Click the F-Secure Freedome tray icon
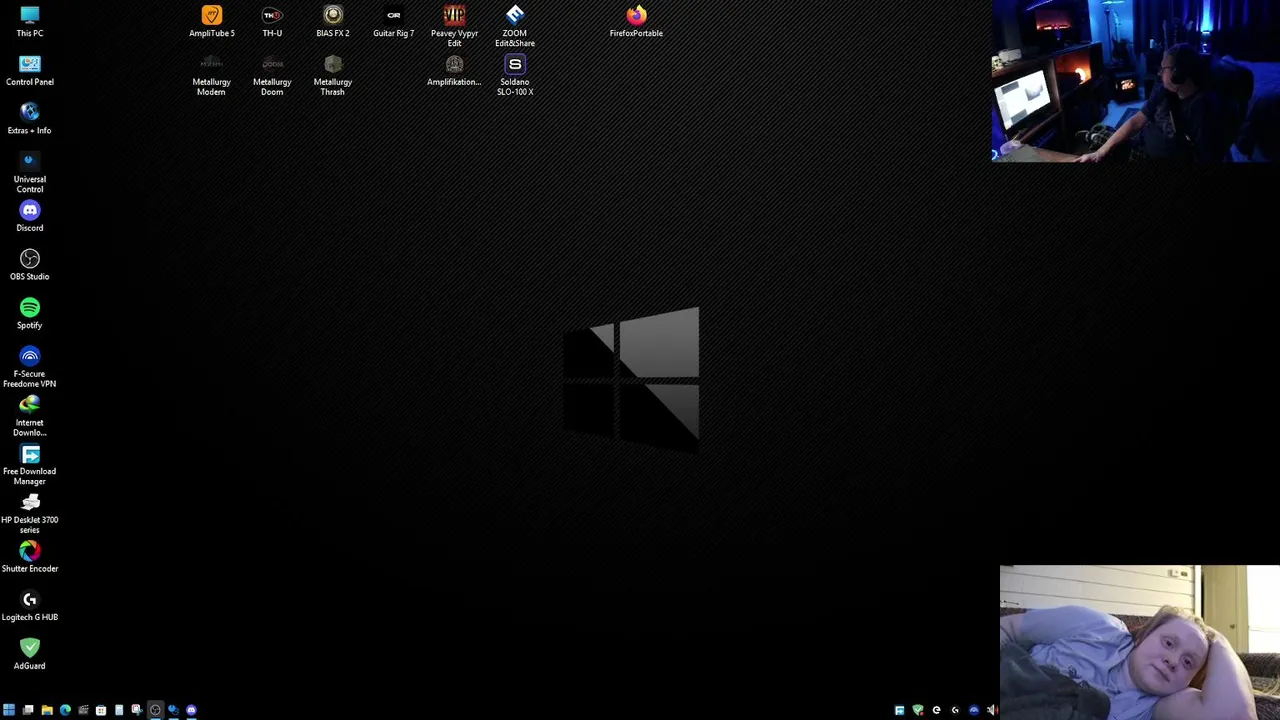Image resolution: width=1280 pixels, height=720 pixels. click(x=974, y=710)
